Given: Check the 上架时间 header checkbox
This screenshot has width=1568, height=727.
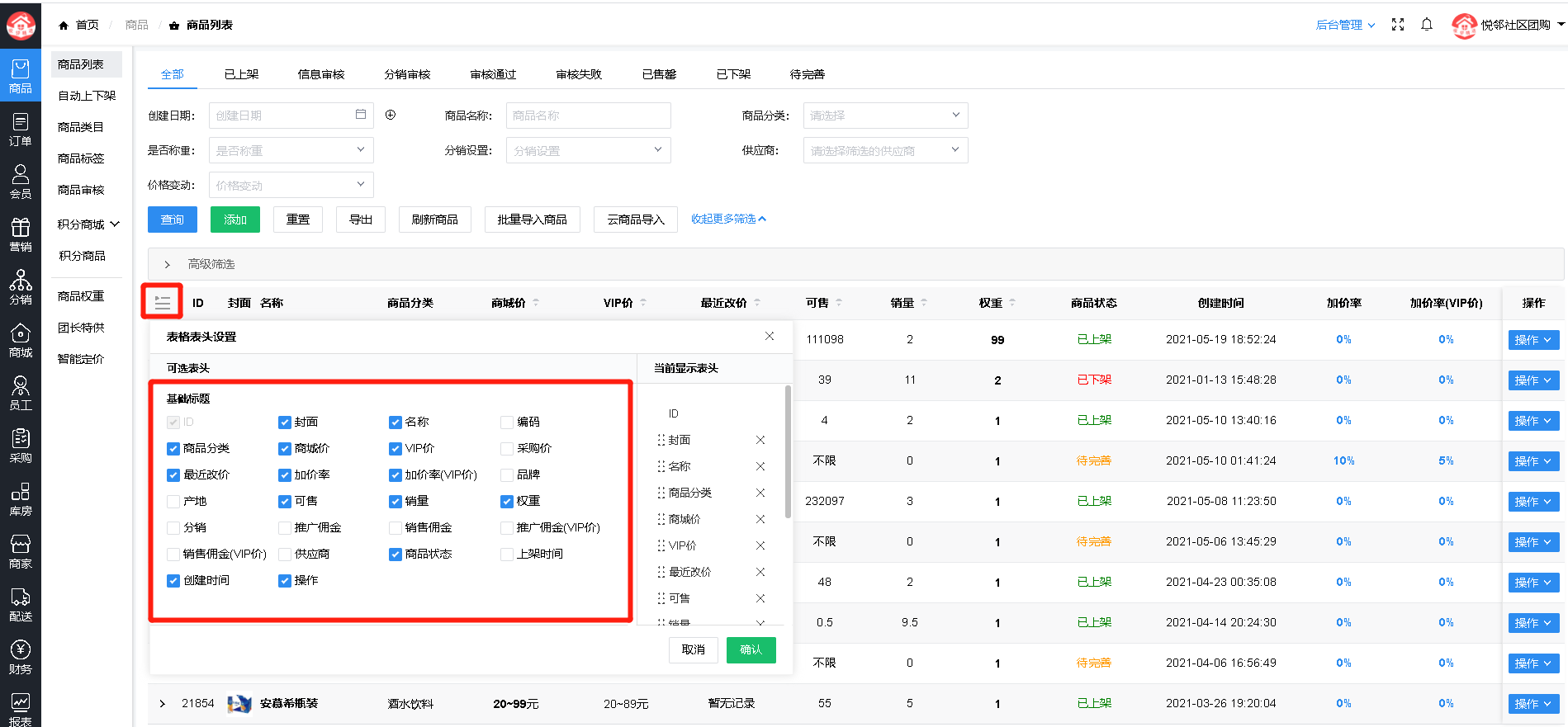Looking at the screenshot, I should (x=507, y=555).
